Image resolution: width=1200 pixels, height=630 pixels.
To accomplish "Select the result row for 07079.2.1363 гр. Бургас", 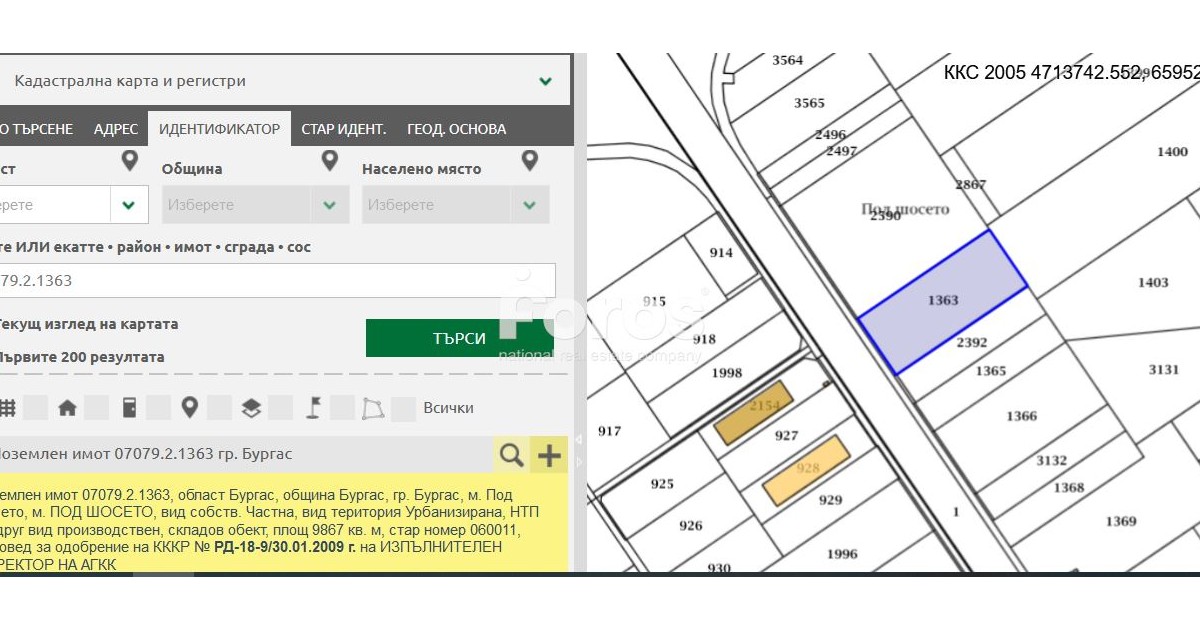I will tap(245, 454).
